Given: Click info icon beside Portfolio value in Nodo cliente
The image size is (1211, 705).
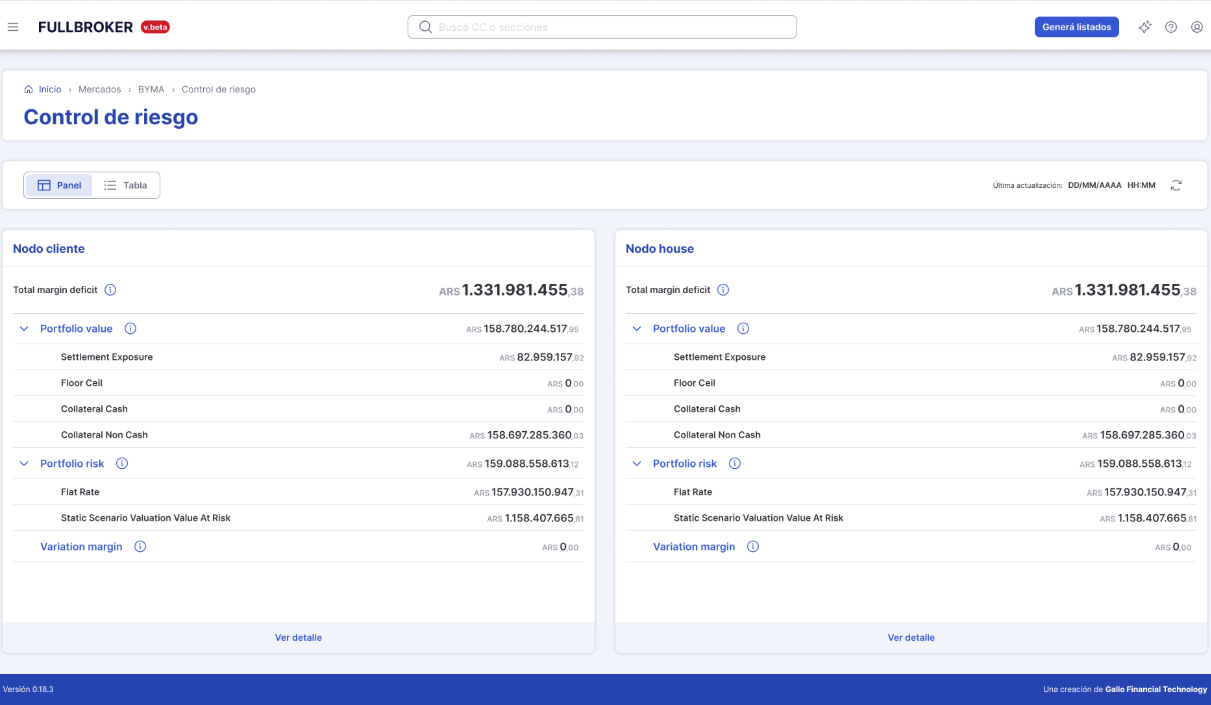Looking at the screenshot, I should point(130,328).
